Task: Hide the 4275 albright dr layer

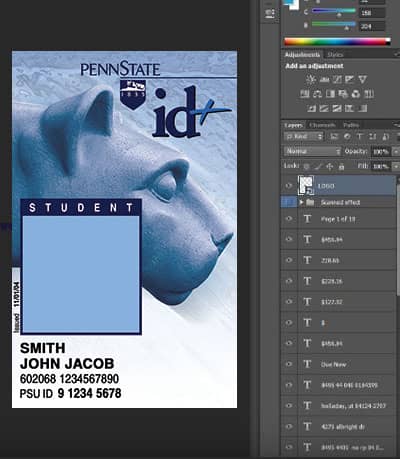Action: click(289, 426)
